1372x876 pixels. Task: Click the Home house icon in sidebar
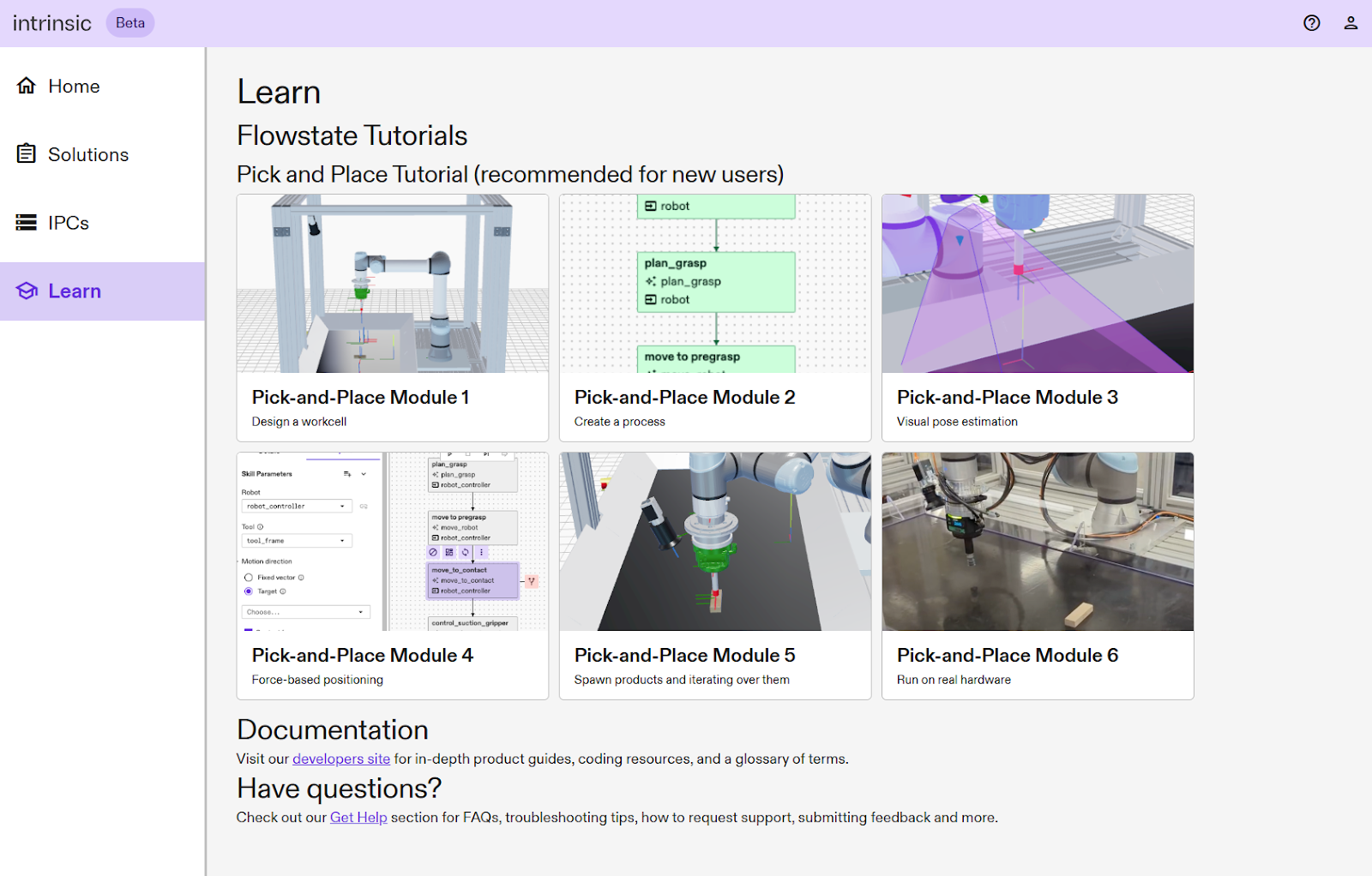(x=27, y=86)
